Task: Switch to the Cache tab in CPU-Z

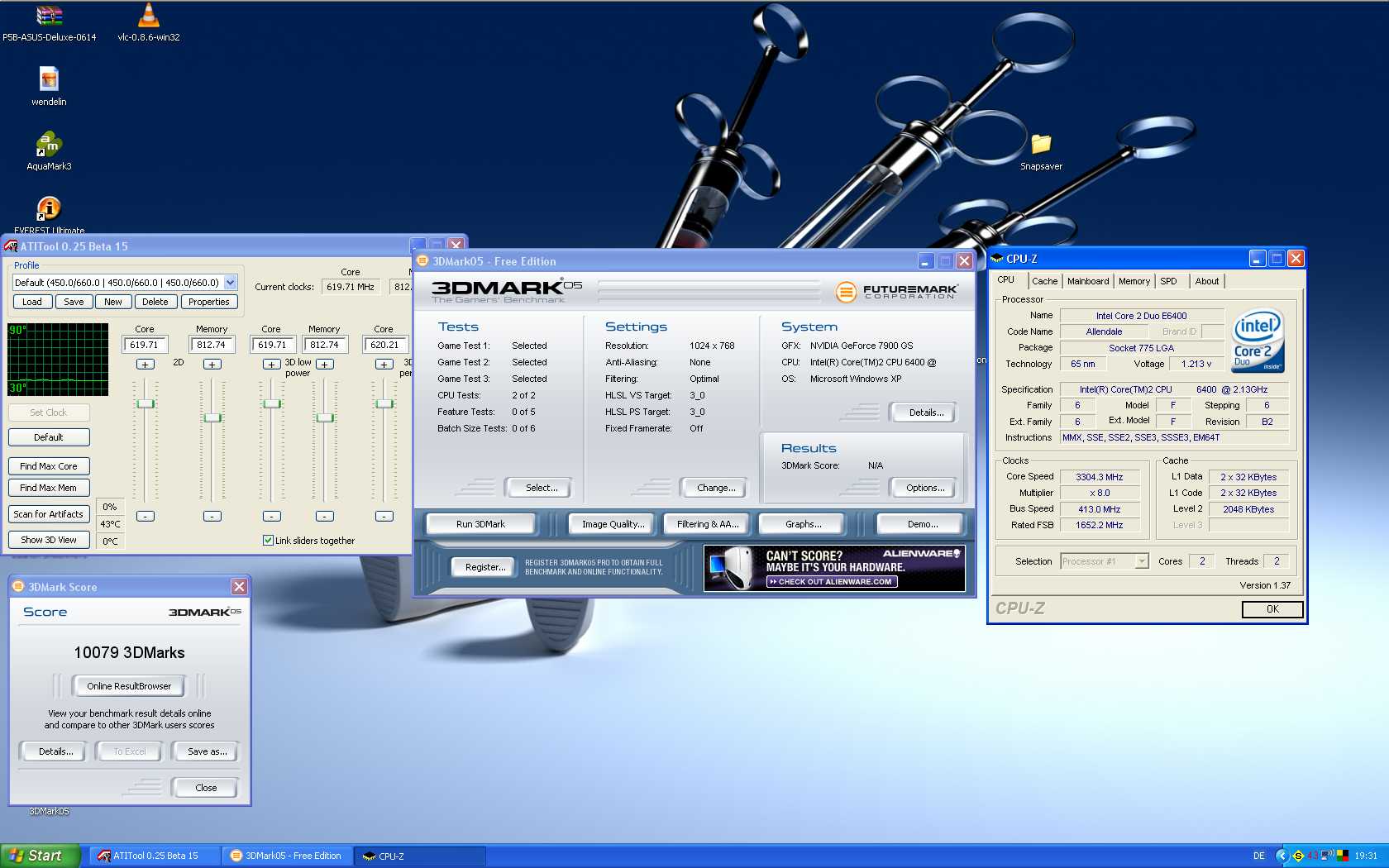Action: [x=1044, y=281]
